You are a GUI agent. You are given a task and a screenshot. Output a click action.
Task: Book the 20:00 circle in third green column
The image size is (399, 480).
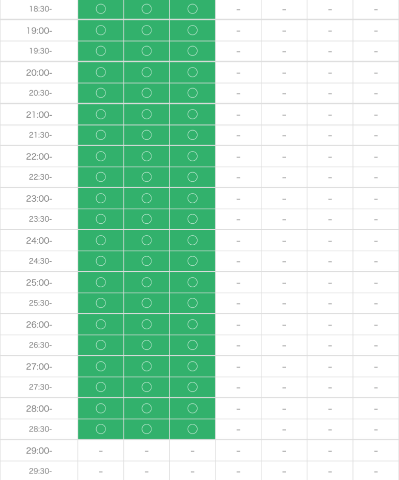[x=192, y=72]
